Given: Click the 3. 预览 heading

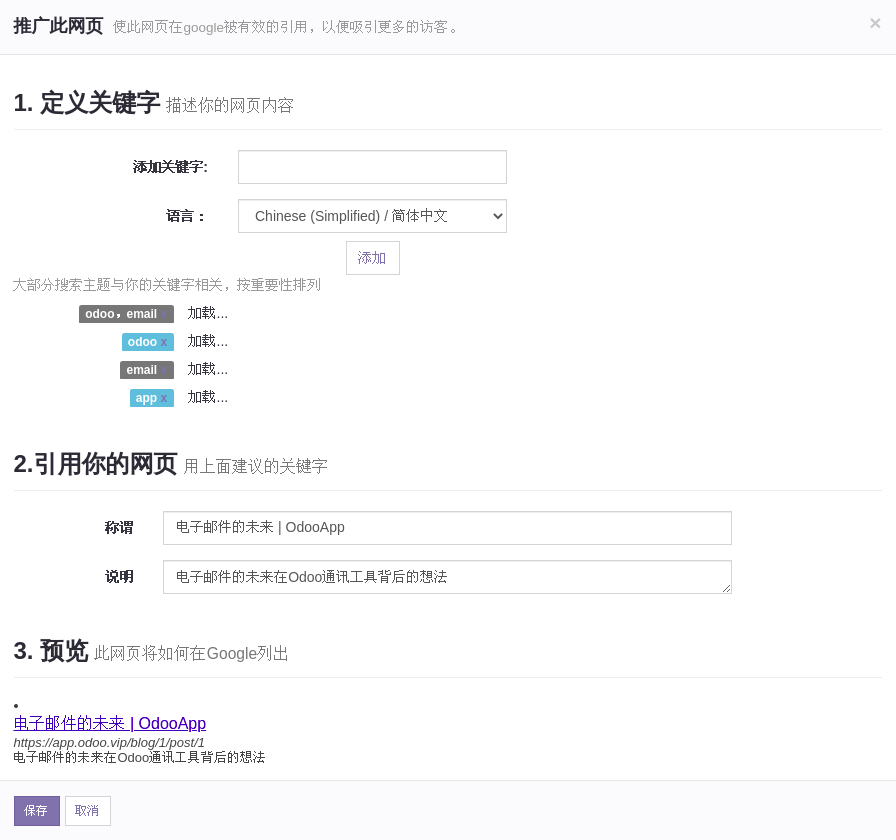Looking at the screenshot, I should 51,651.
